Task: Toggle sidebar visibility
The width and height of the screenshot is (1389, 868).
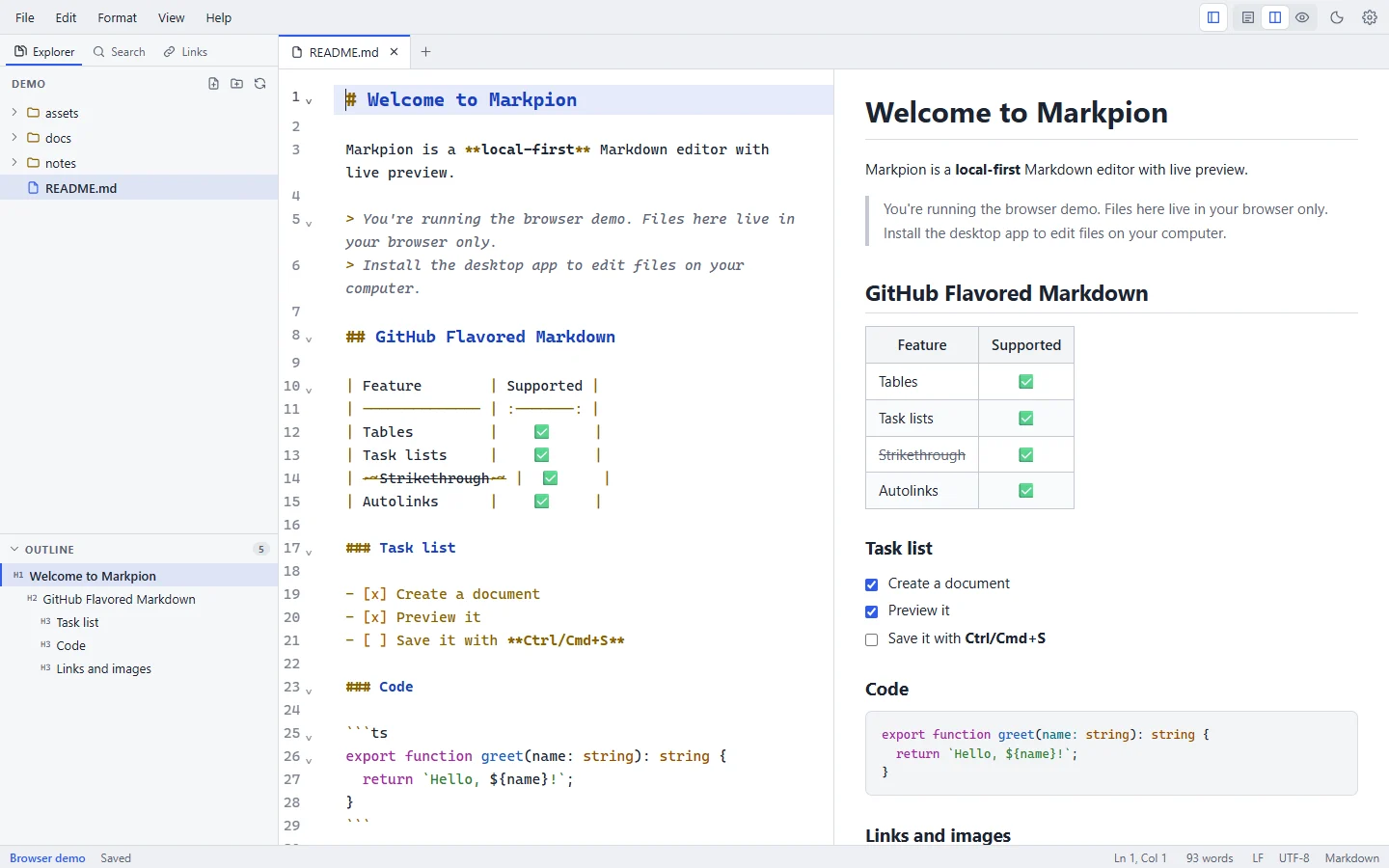Action: coord(1213,17)
